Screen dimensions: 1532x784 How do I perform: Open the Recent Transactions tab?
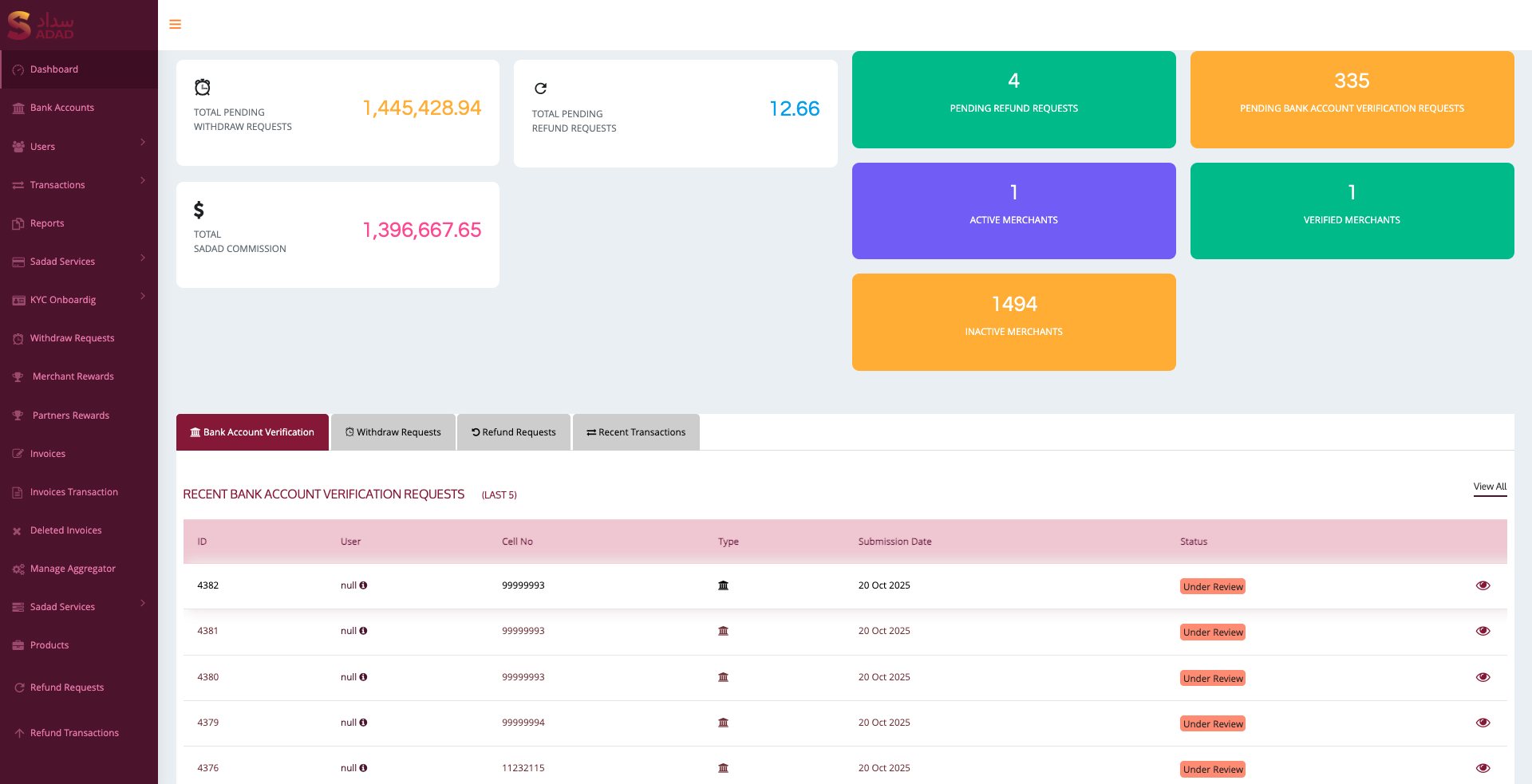(x=635, y=431)
